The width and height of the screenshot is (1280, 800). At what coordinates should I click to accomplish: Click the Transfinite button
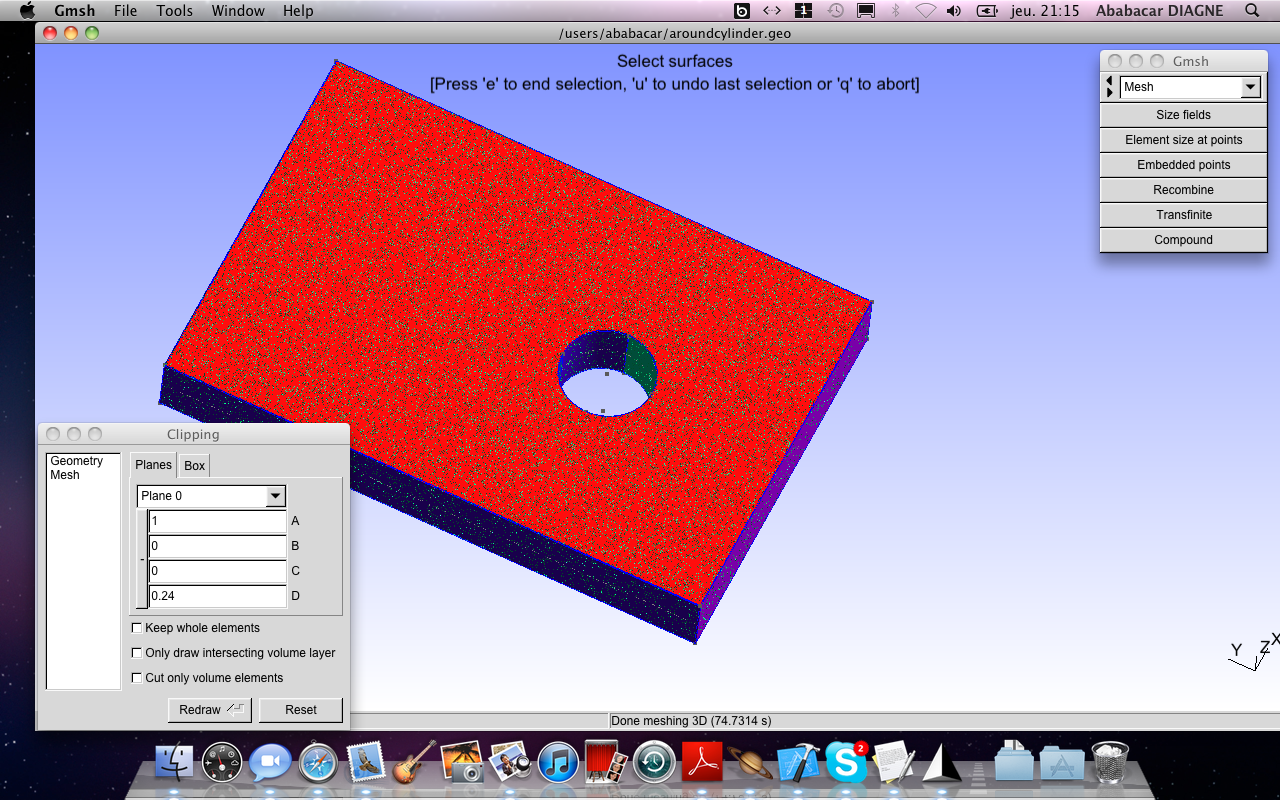point(1183,215)
